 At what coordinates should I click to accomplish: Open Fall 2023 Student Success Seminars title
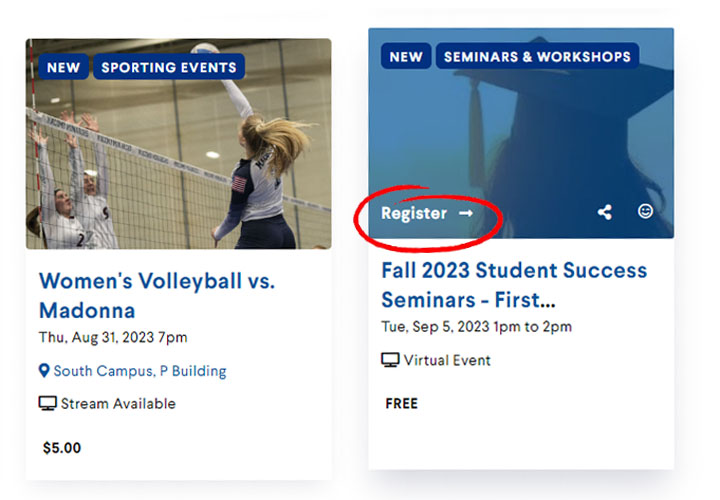coord(514,285)
